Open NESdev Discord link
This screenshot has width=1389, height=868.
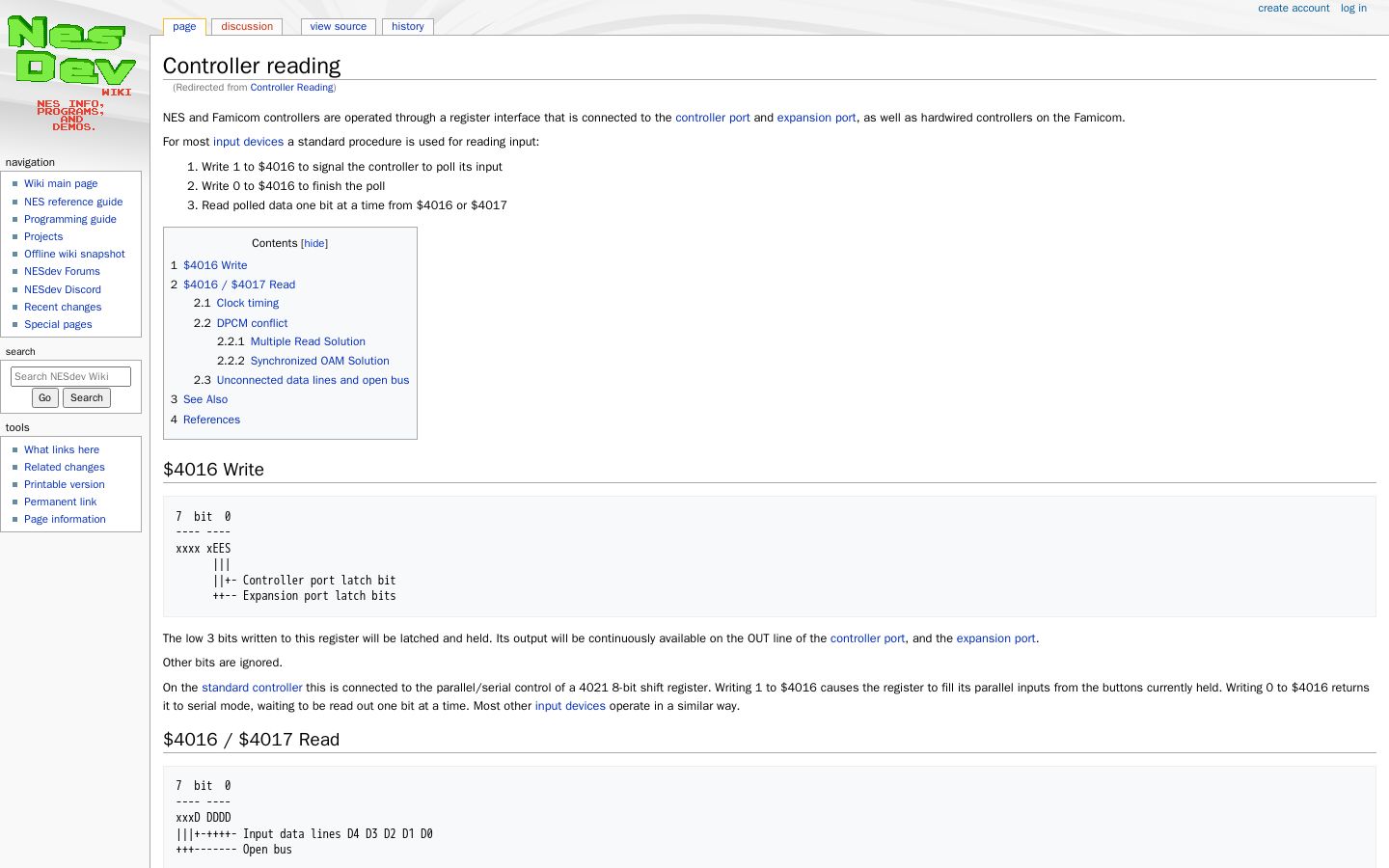[63, 289]
